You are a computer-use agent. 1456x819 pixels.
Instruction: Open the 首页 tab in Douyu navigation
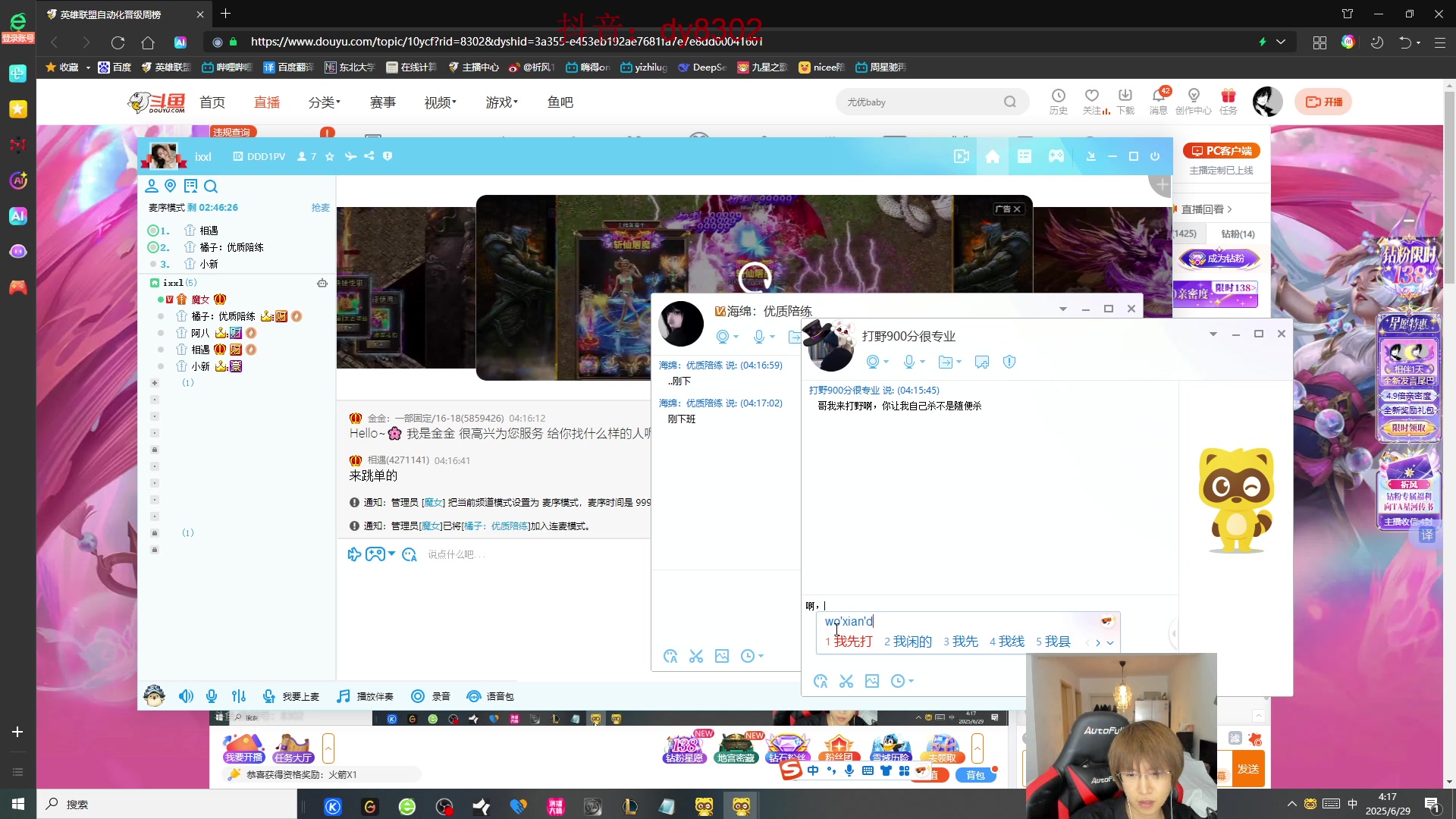pyautogui.click(x=212, y=102)
